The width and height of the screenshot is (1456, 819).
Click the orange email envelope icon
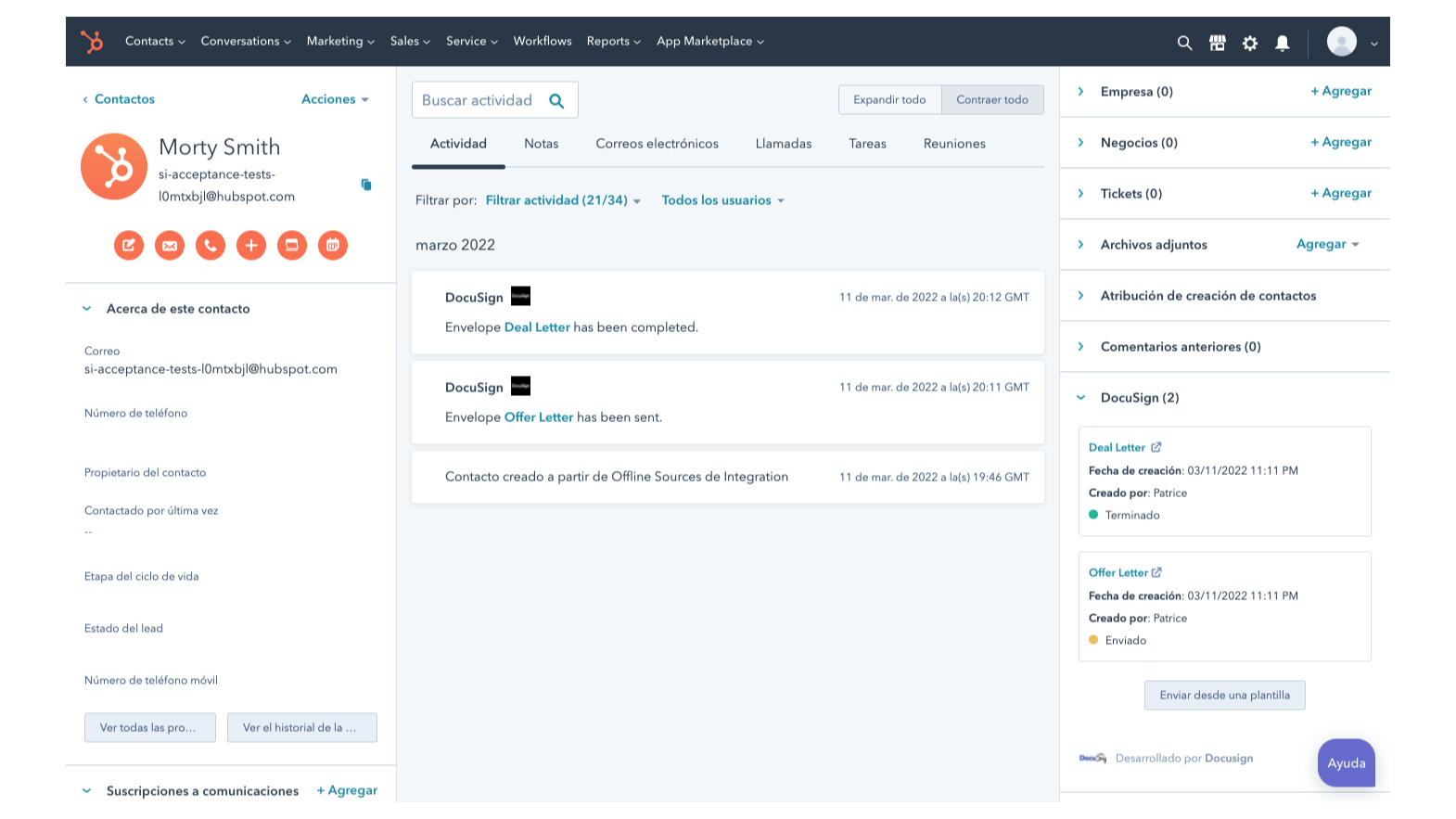[x=170, y=245]
